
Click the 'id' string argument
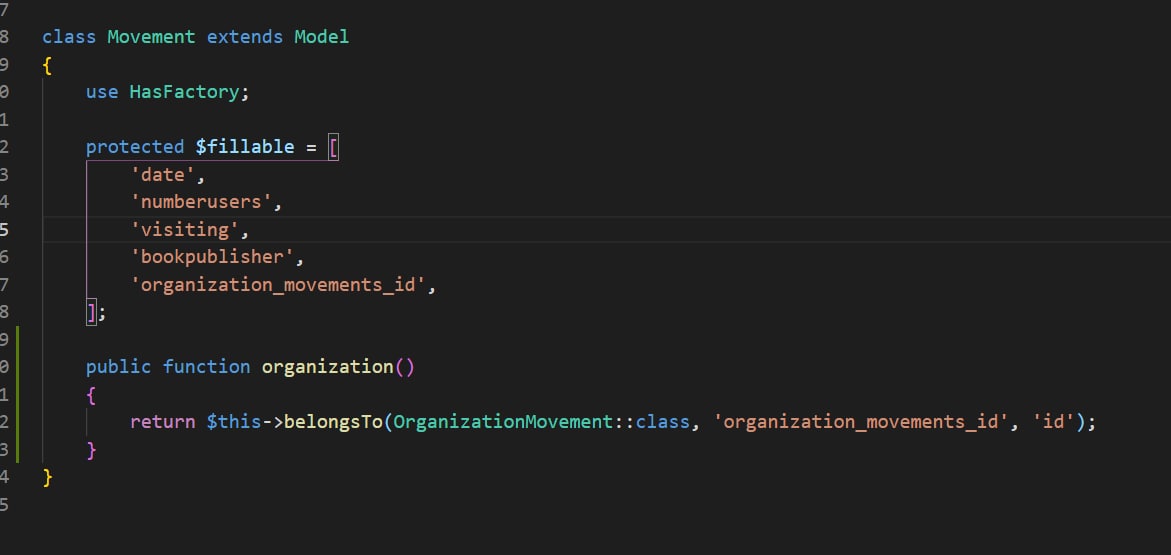coord(1052,422)
